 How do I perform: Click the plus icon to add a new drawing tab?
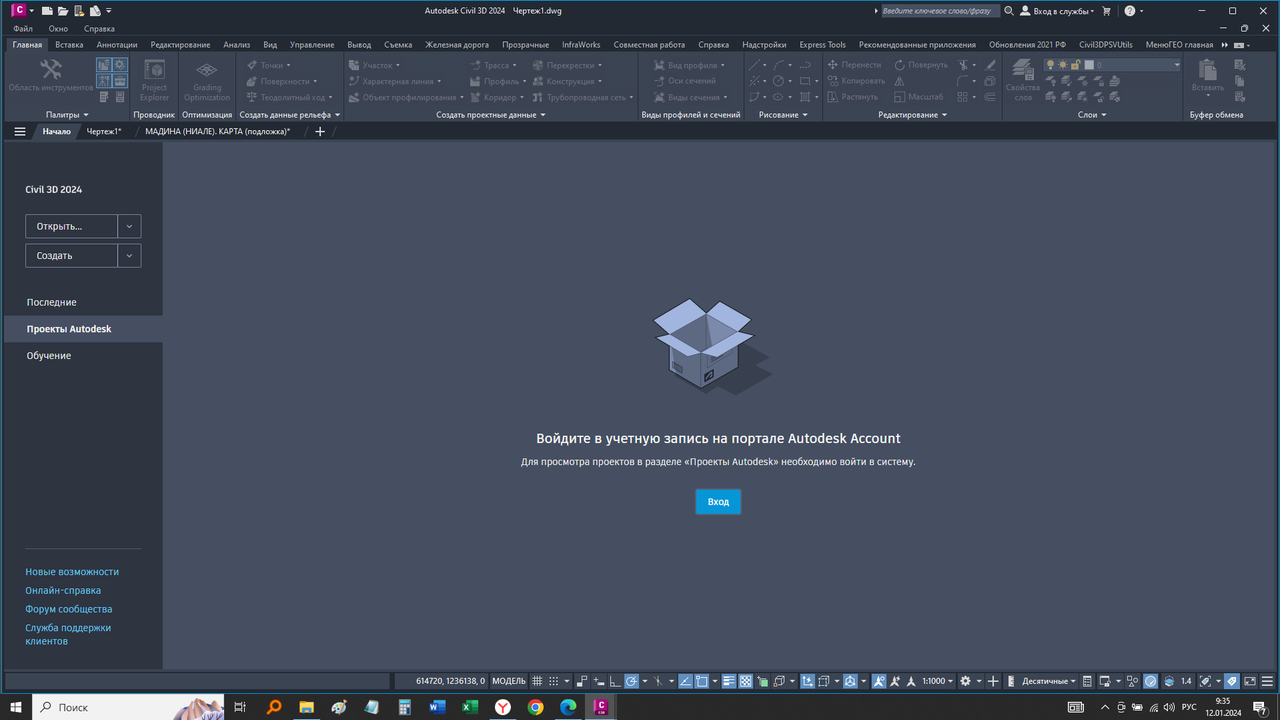tap(320, 131)
